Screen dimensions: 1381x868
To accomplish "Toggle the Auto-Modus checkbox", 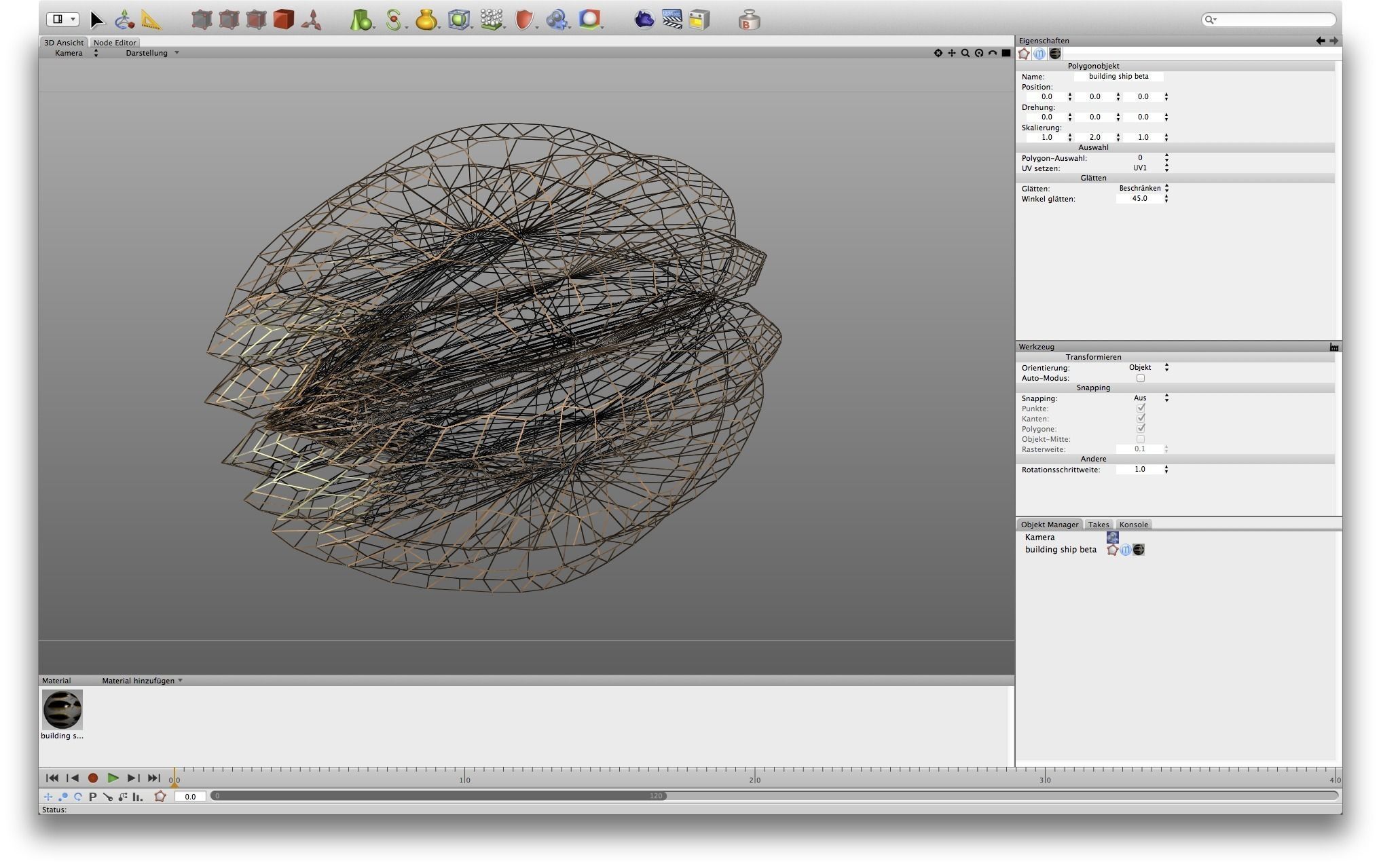I will click(1141, 378).
